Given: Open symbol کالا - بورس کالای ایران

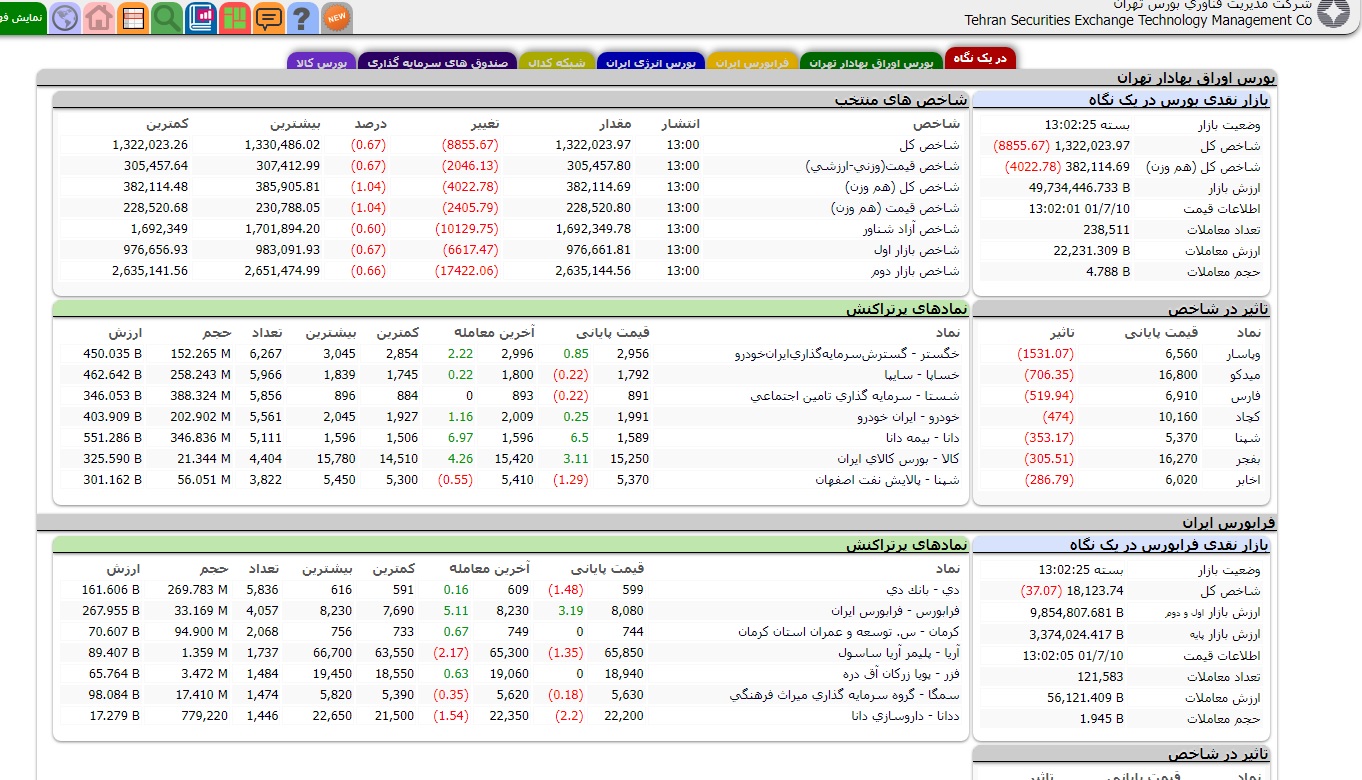Looking at the screenshot, I should click(x=899, y=459).
